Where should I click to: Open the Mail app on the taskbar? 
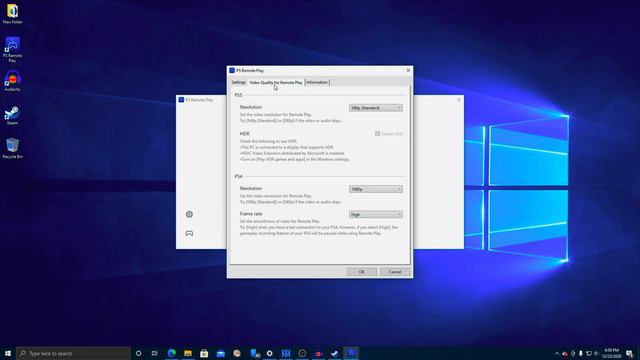click(x=220, y=353)
